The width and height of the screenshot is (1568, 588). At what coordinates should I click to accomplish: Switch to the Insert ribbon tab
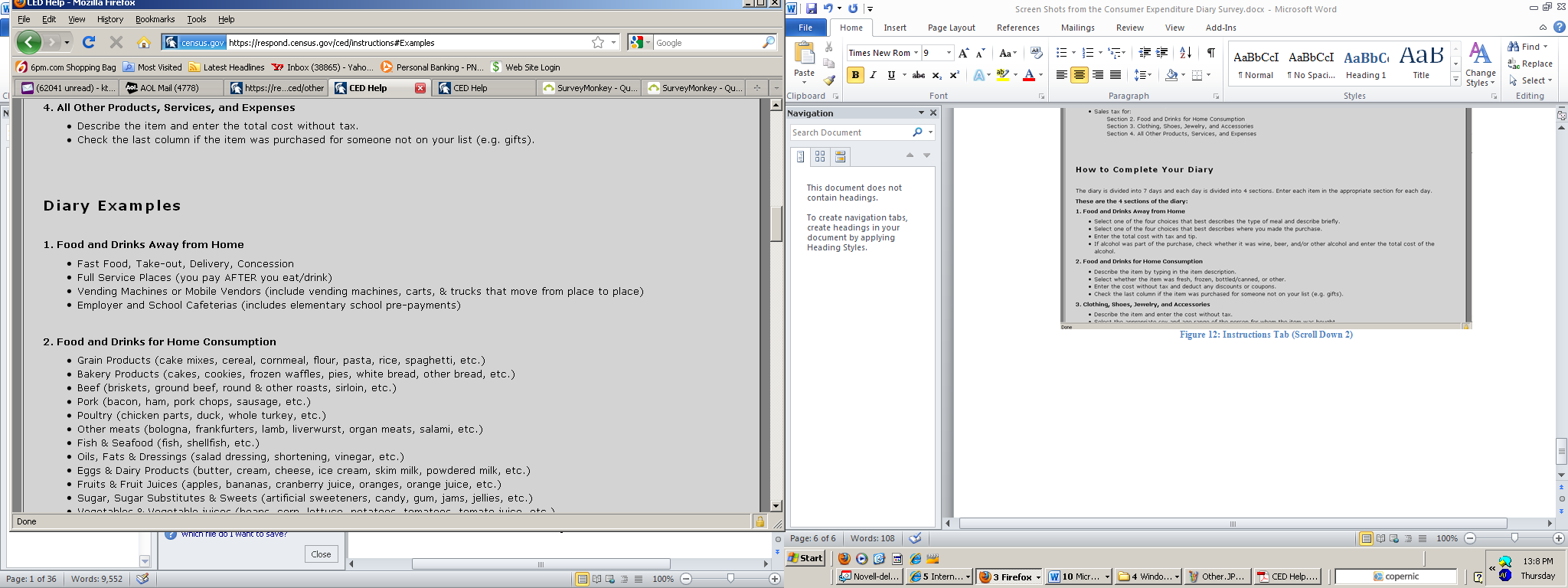(895, 28)
